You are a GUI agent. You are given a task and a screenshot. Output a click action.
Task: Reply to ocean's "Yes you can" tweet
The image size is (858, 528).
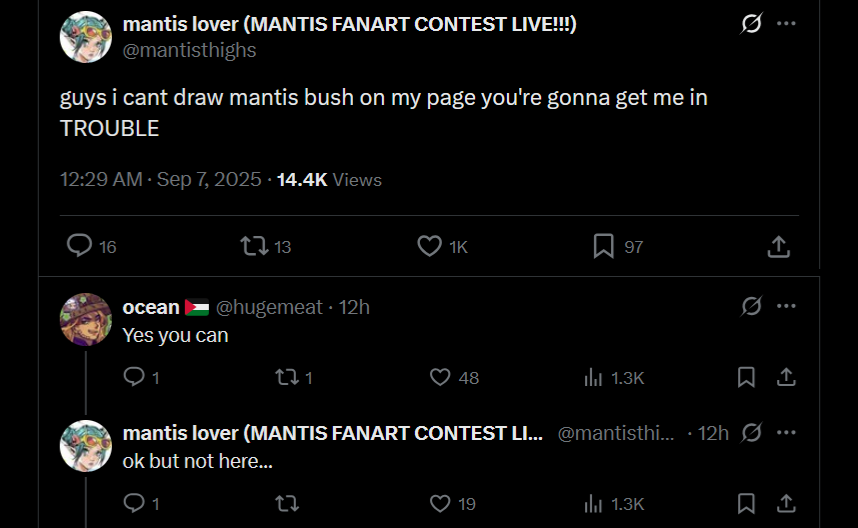pyautogui.click(x=141, y=377)
